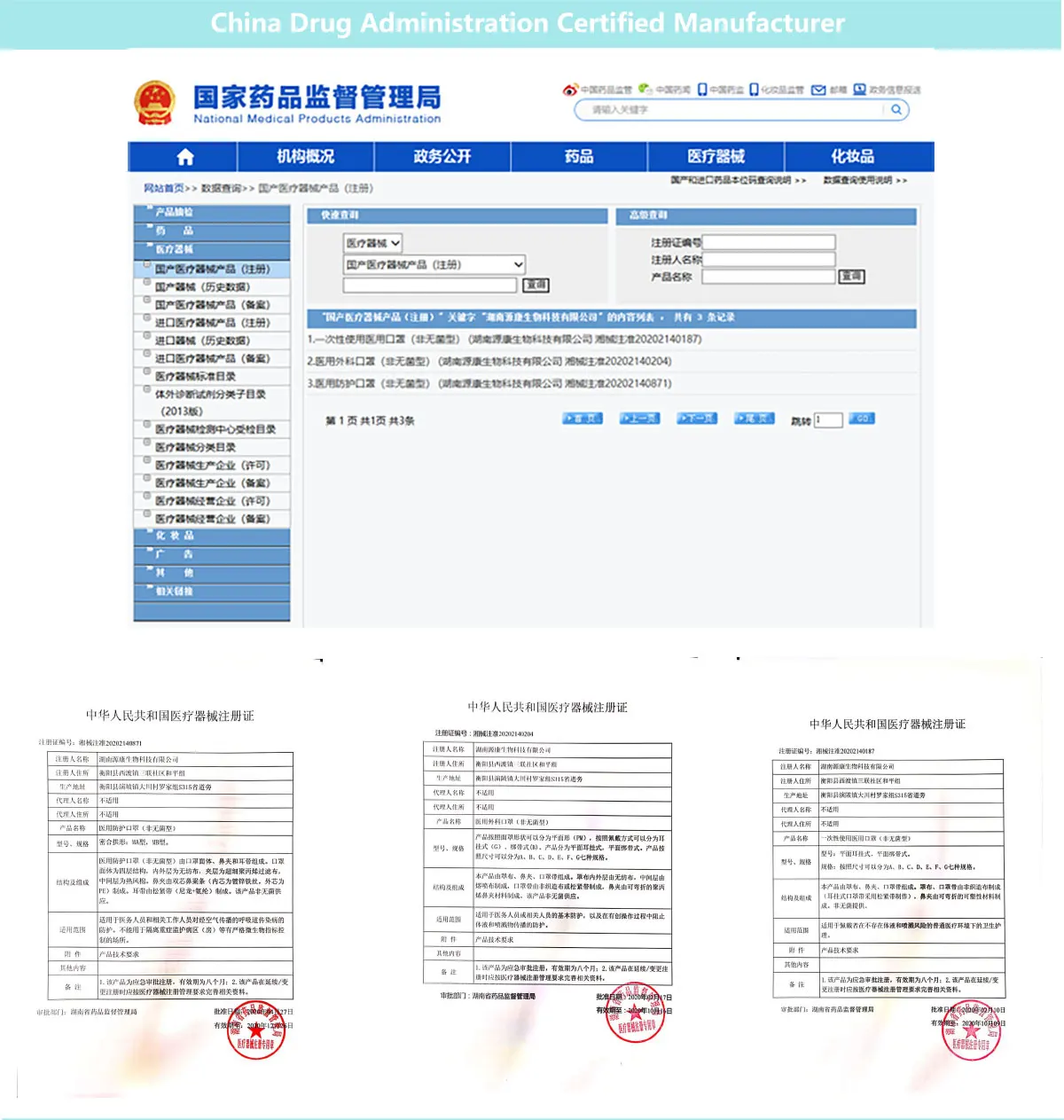The width and height of the screenshot is (1064, 1120).
Task: Click the search magnifier icon in header
Action: click(x=896, y=110)
